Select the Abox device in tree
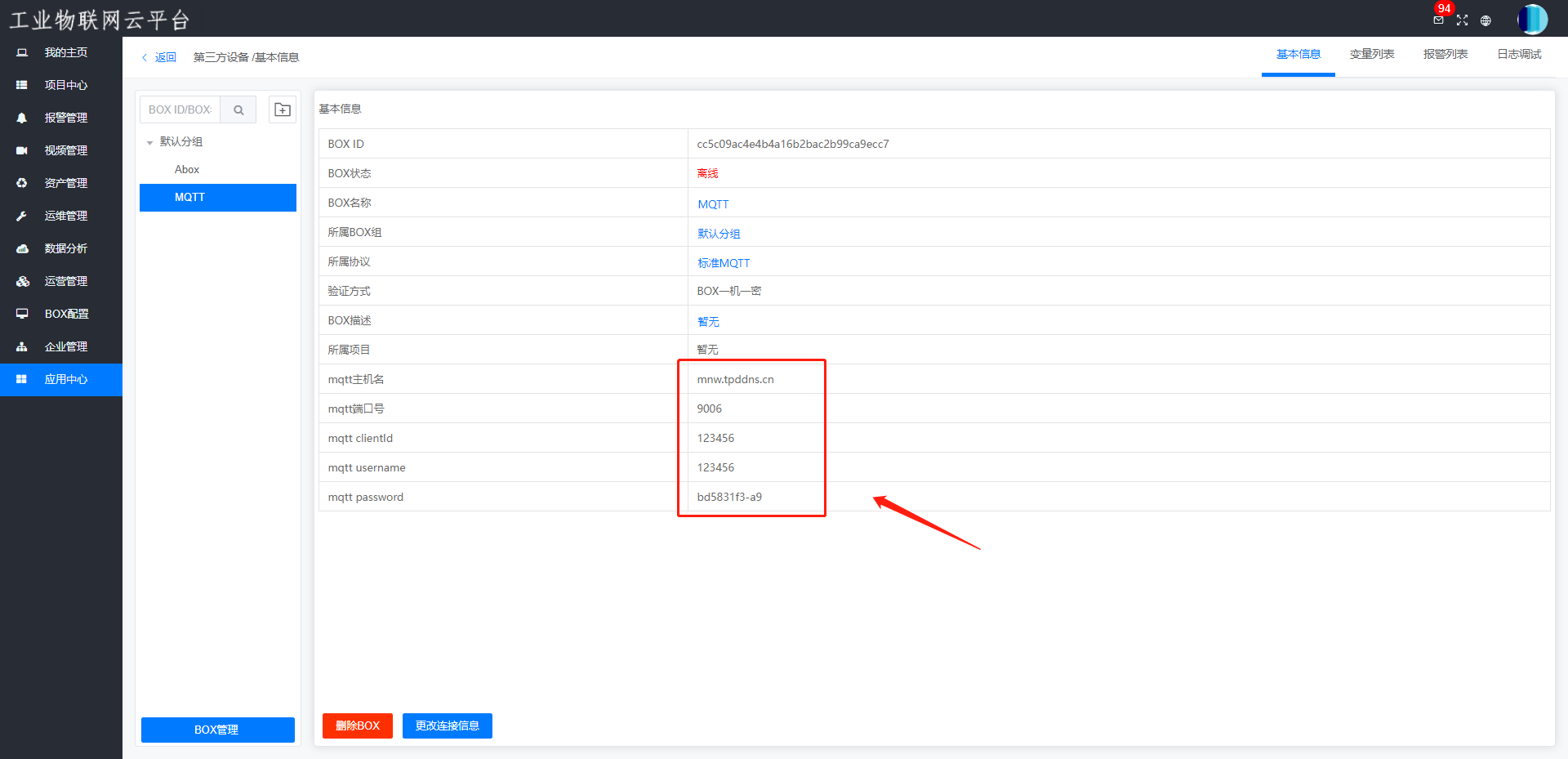The image size is (1568, 759). pos(187,169)
